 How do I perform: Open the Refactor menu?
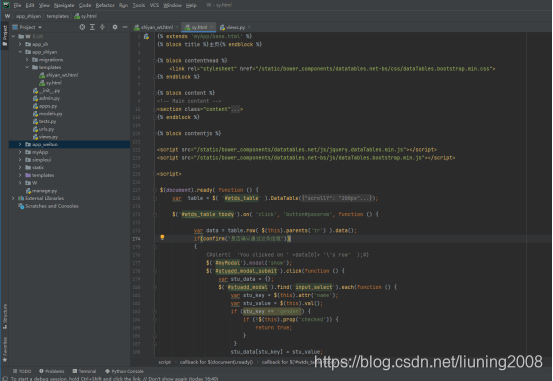coord(105,5)
